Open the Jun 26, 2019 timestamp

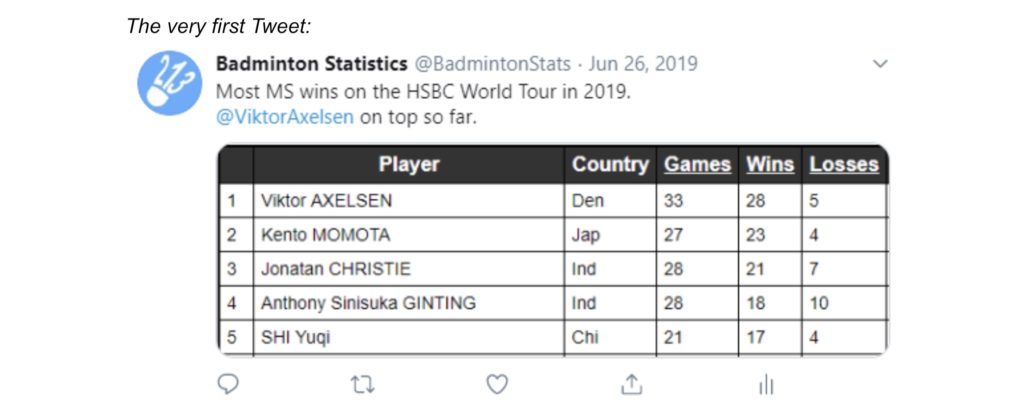pos(643,64)
